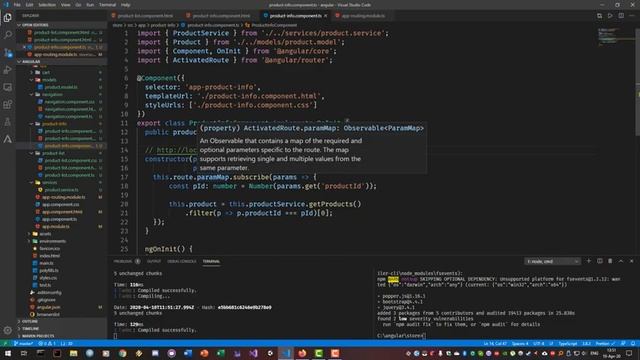Click the Open Changes icon in editor toolbar

click(599, 16)
